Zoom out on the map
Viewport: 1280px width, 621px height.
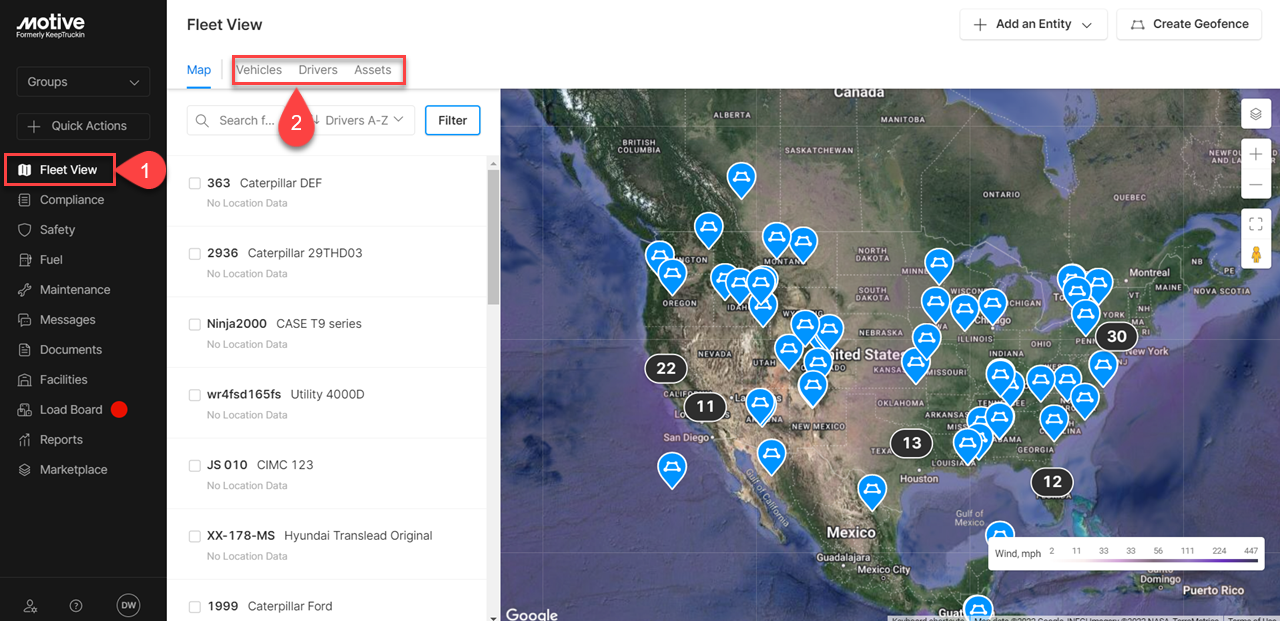(x=1256, y=185)
